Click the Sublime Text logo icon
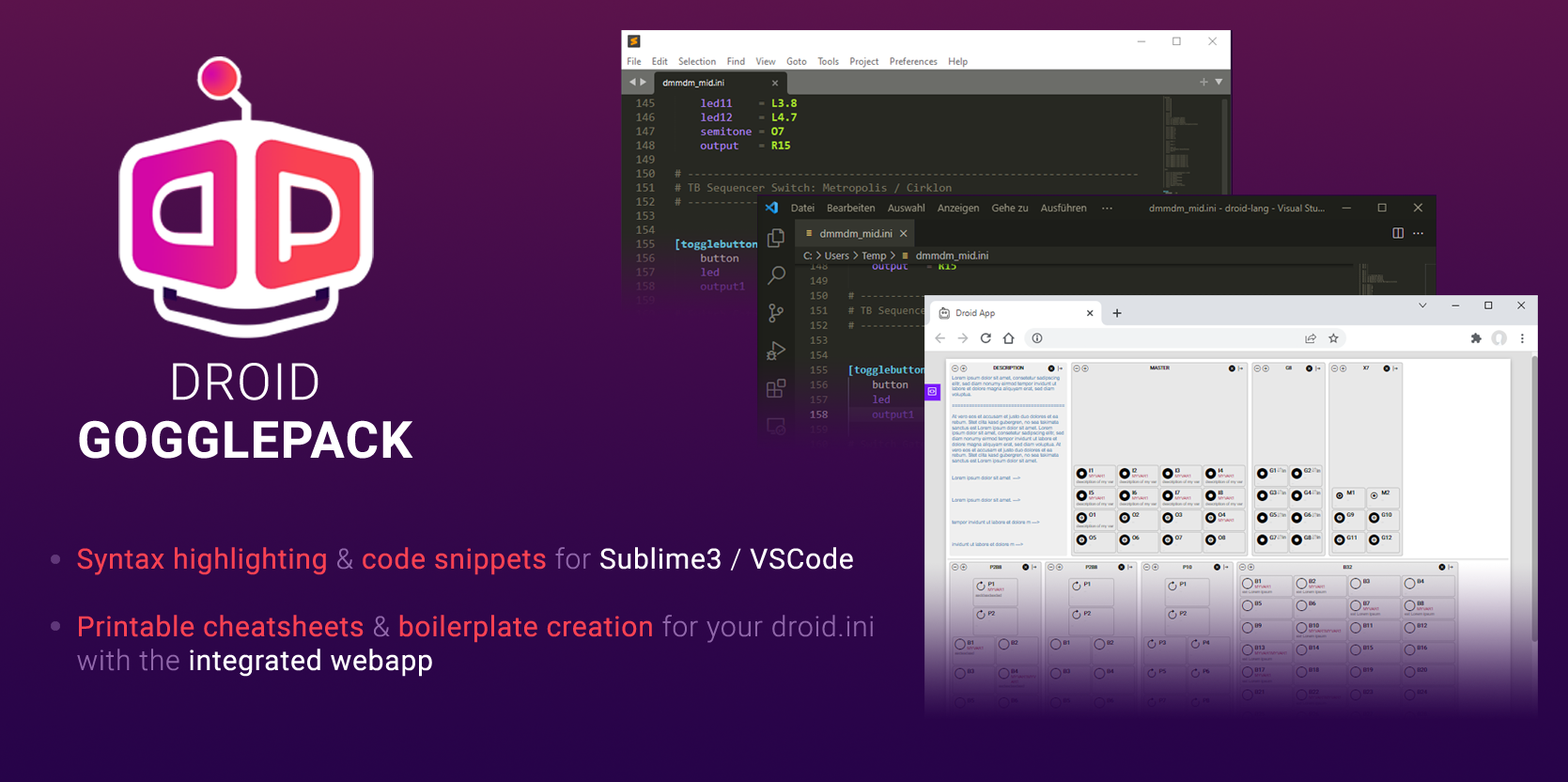 click(x=634, y=41)
